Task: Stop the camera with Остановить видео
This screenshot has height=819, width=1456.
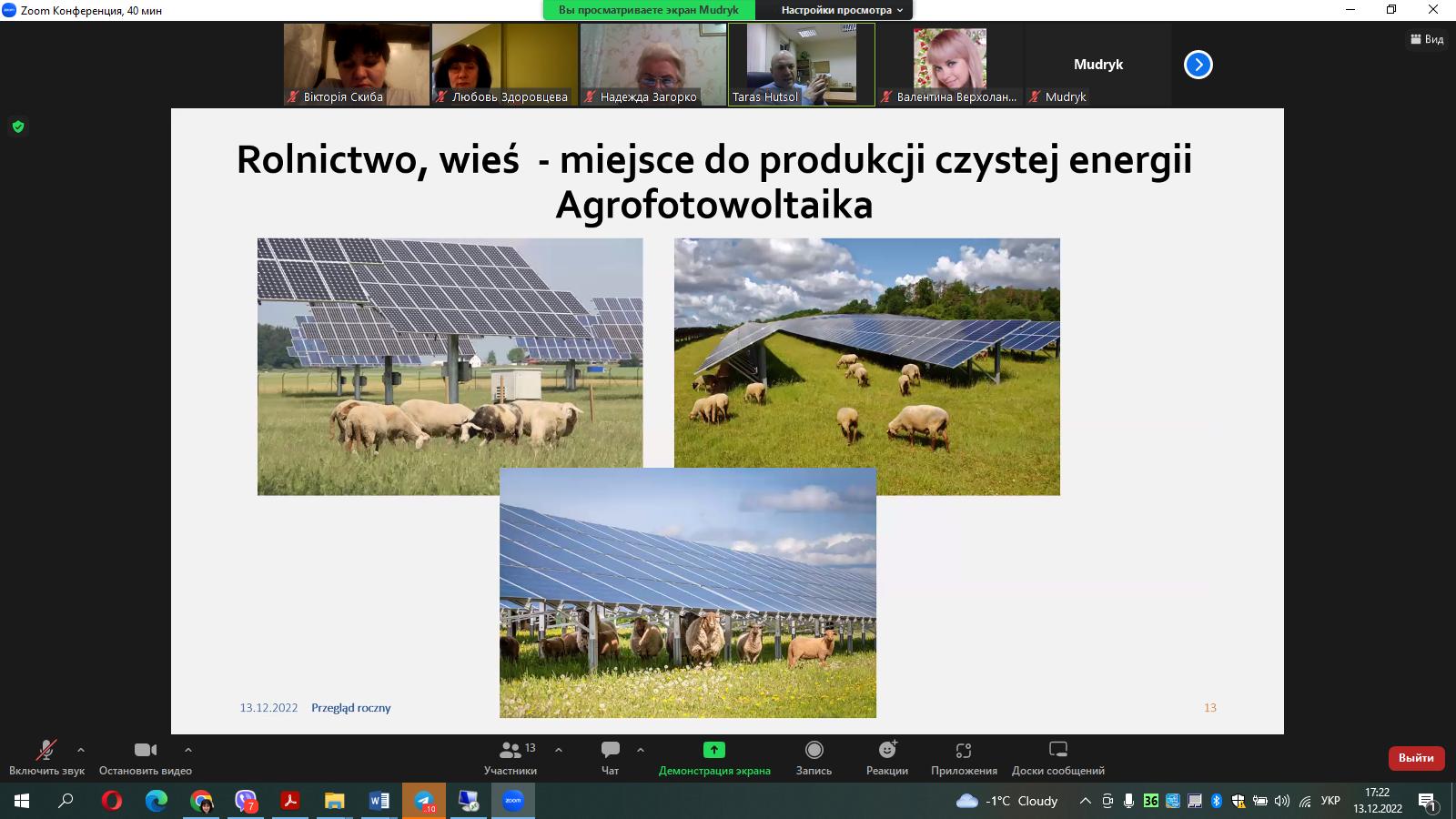Action: coord(146,758)
